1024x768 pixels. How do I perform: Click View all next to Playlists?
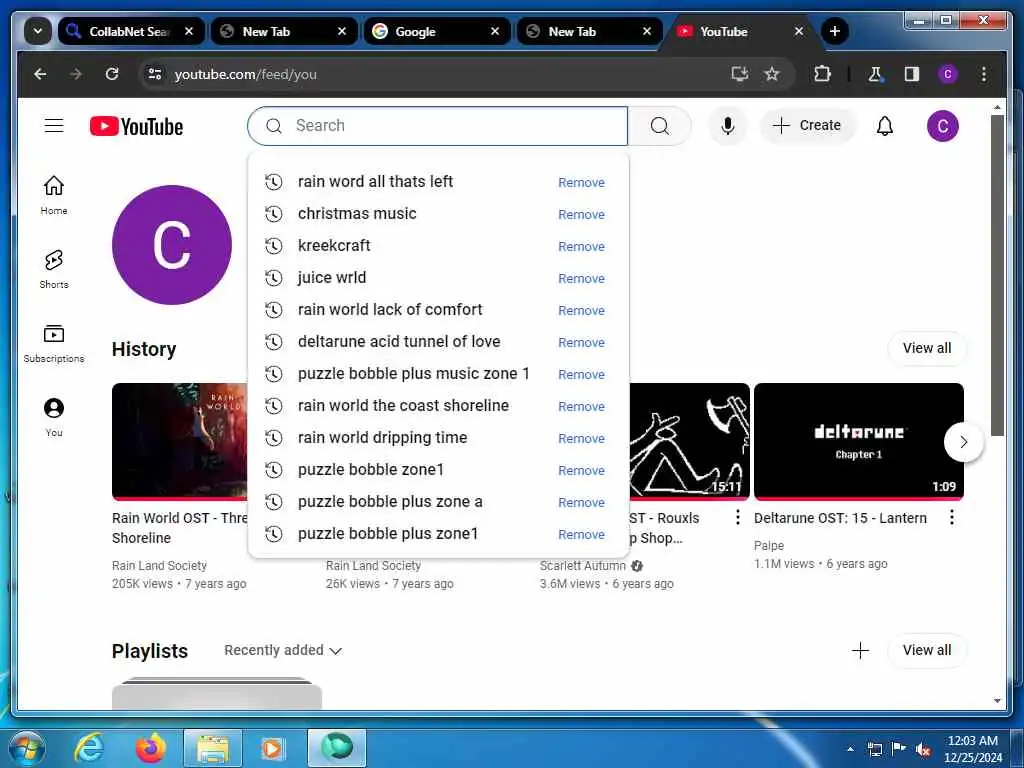click(927, 650)
